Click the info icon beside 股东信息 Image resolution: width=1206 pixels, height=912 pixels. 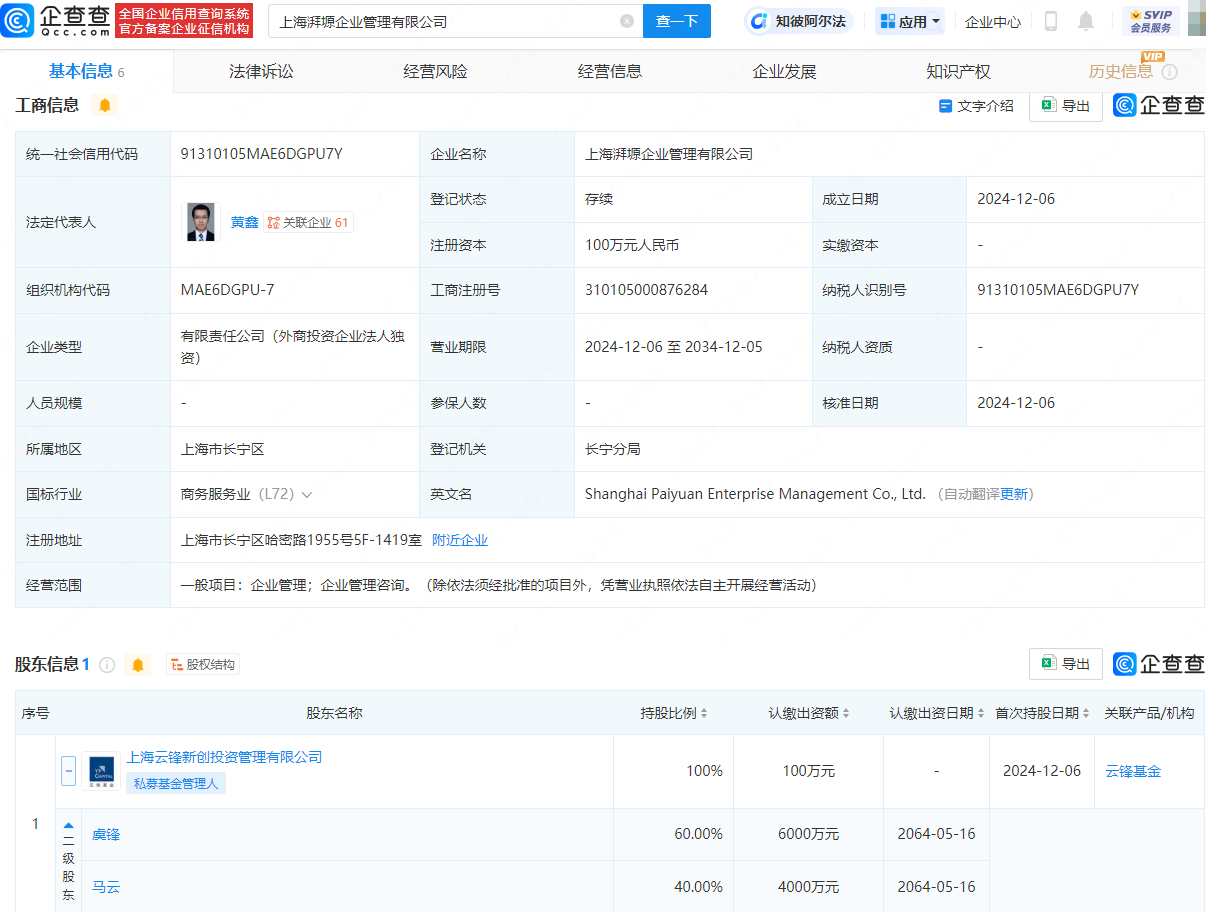(x=107, y=665)
